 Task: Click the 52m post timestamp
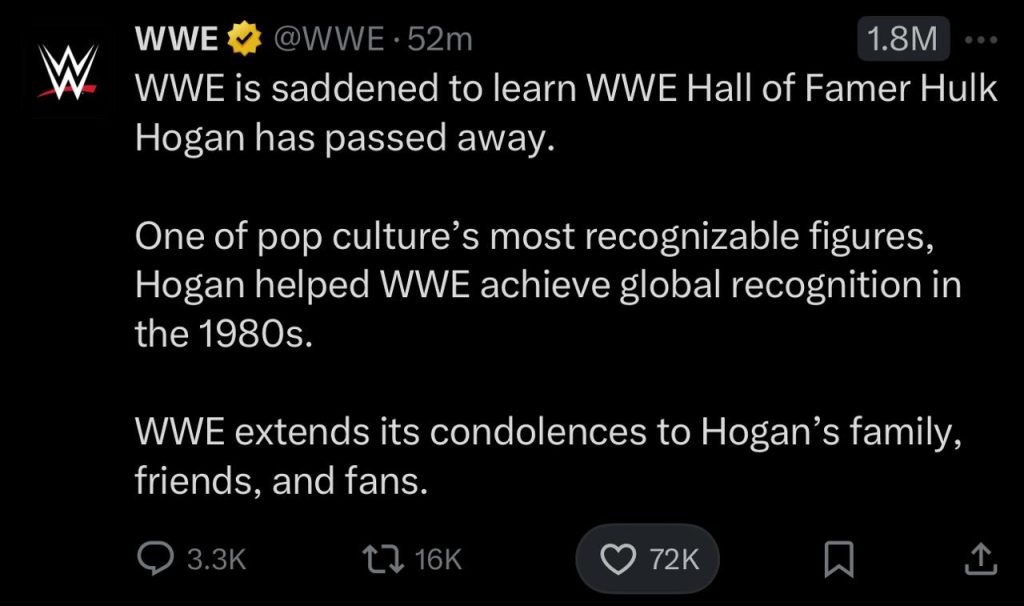point(440,39)
